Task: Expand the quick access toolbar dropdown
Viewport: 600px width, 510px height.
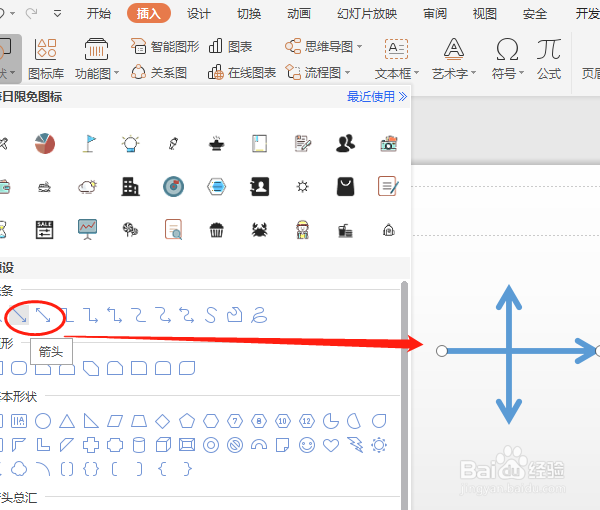Action: tap(57, 14)
